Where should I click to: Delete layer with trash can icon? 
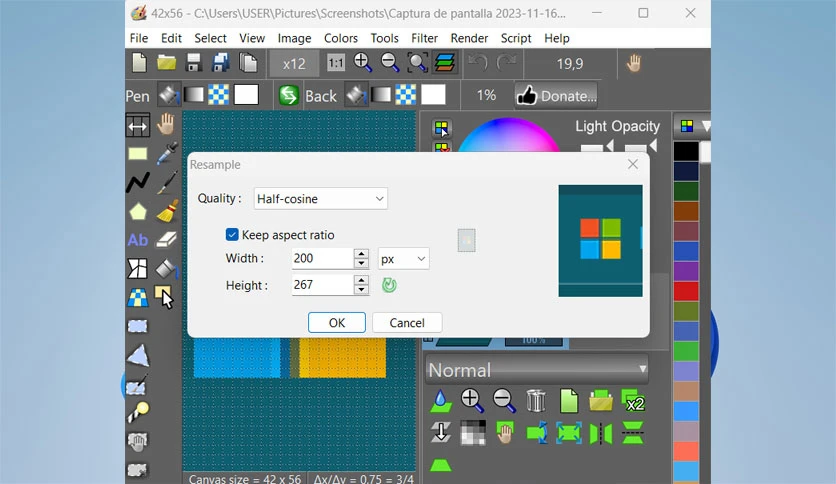[536, 400]
